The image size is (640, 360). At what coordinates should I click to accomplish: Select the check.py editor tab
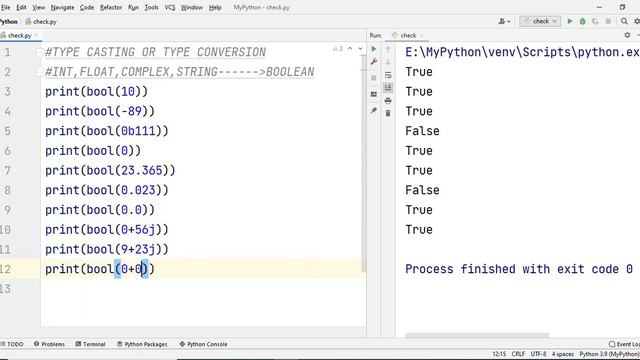pyautogui.click(x=19, y=36)
